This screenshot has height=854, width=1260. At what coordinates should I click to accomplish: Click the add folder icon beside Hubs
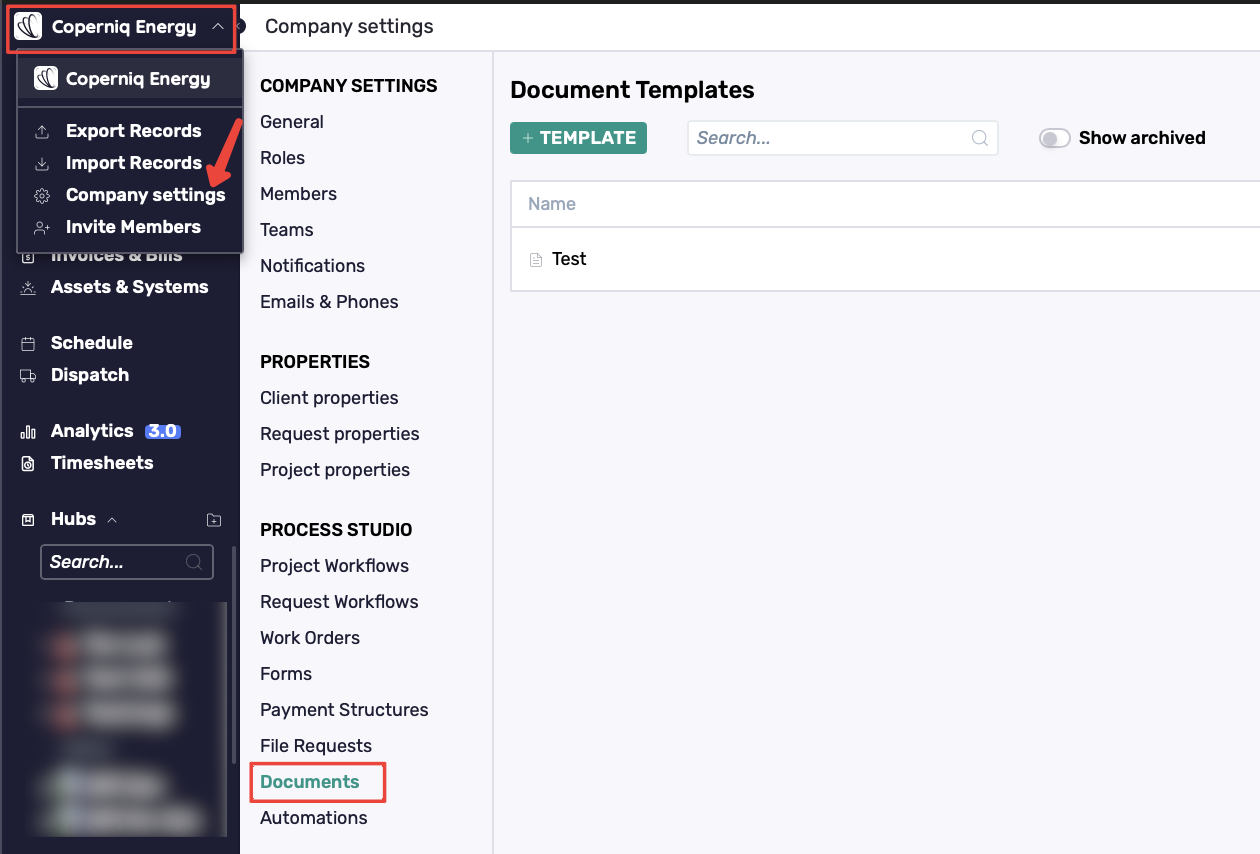pyautogui.click(x=213, y=519)
